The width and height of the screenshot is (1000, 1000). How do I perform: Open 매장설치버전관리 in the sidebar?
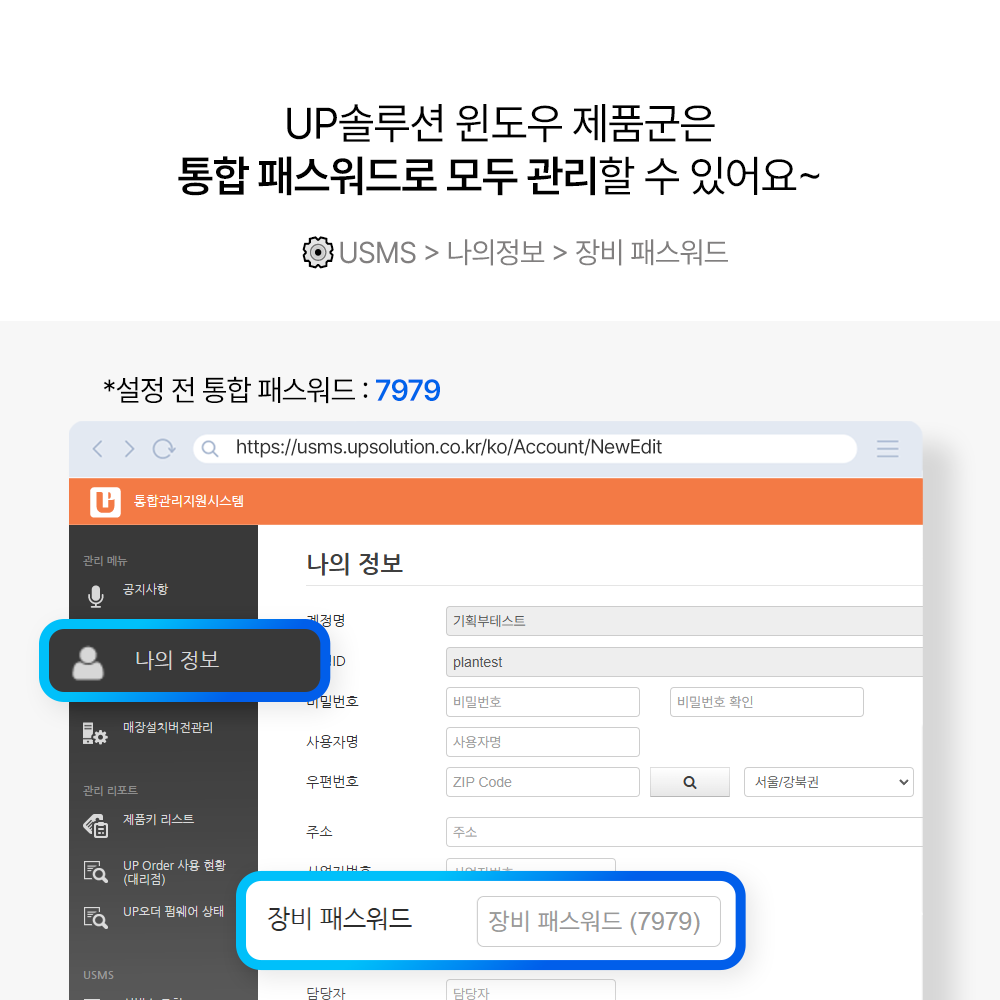(x=168, y=728)
